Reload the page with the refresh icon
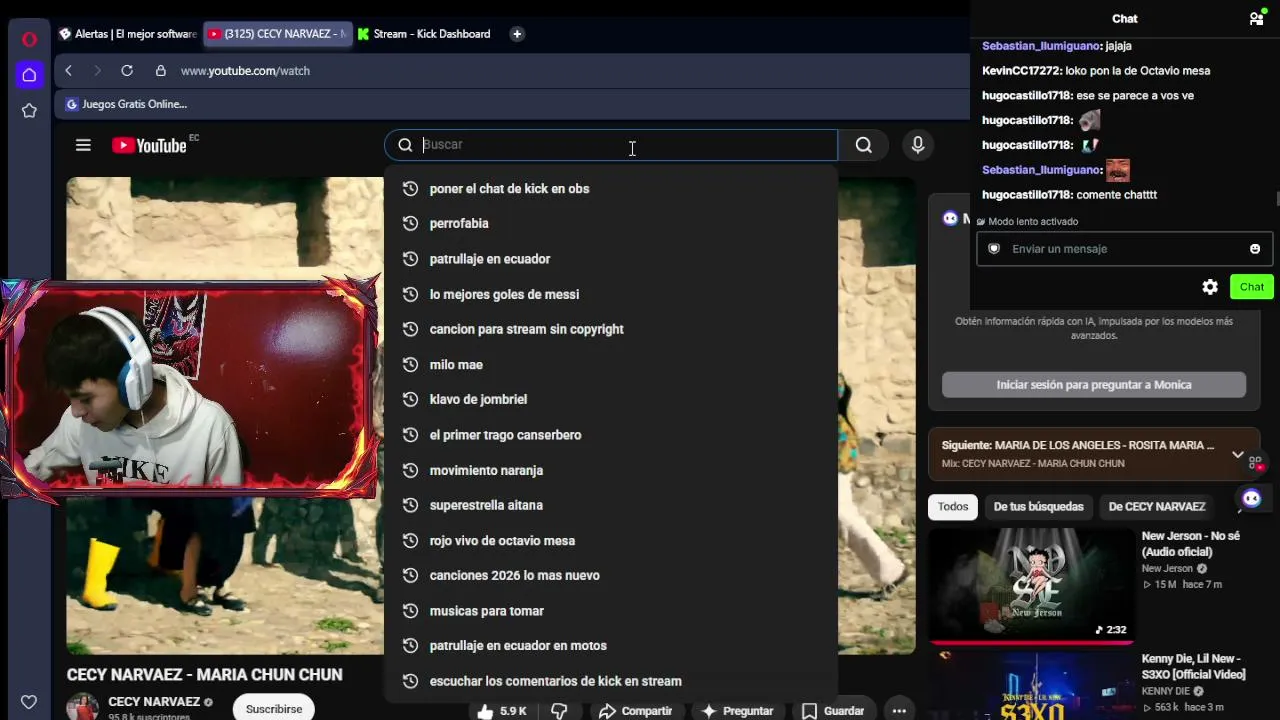This screenshot has height=720, width=1280. pyautogui.click(x=127, y=71)
